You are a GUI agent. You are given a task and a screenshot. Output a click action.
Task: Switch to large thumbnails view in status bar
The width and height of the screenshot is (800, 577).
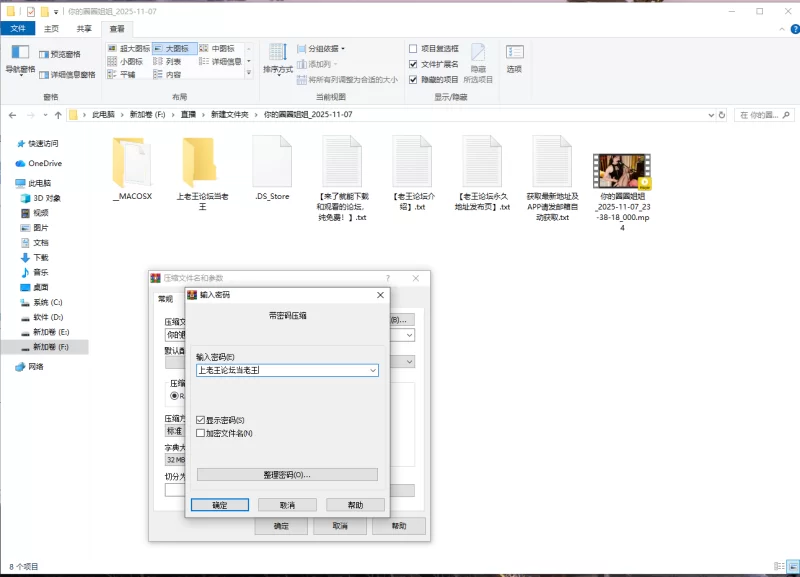pyautogui.click(x=793, y=566)
